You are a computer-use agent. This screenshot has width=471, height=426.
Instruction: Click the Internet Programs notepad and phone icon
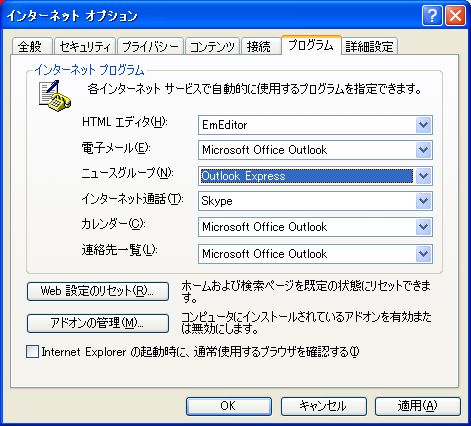click(x=55, y=96)
